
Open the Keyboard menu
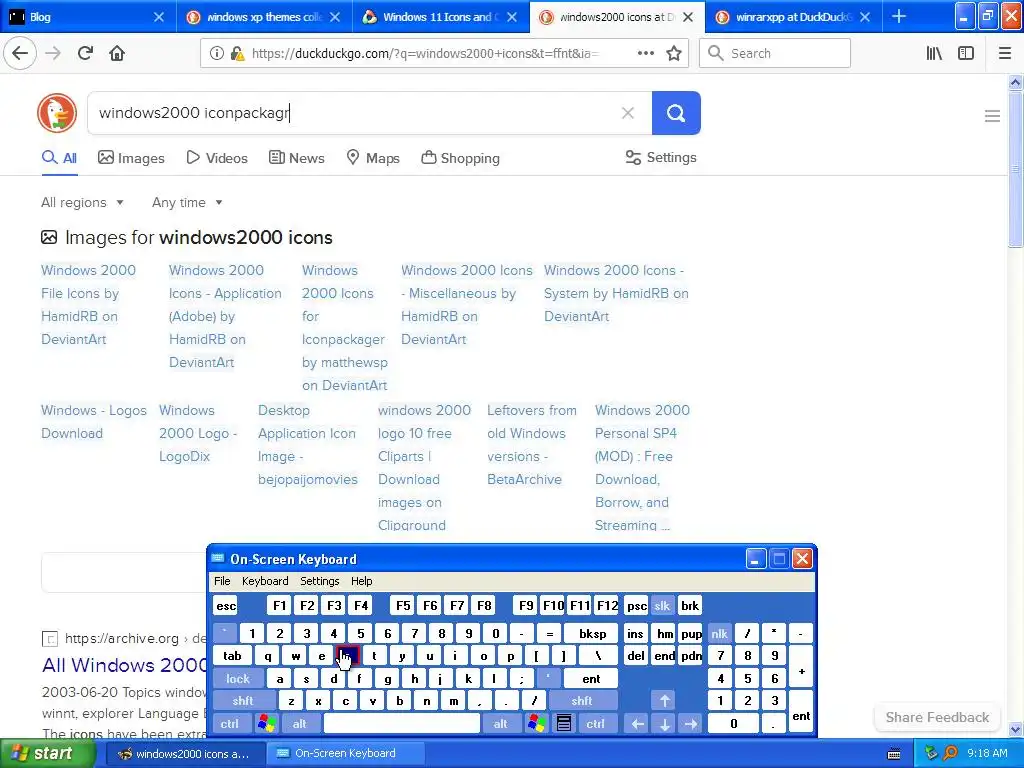pos(264,581)
